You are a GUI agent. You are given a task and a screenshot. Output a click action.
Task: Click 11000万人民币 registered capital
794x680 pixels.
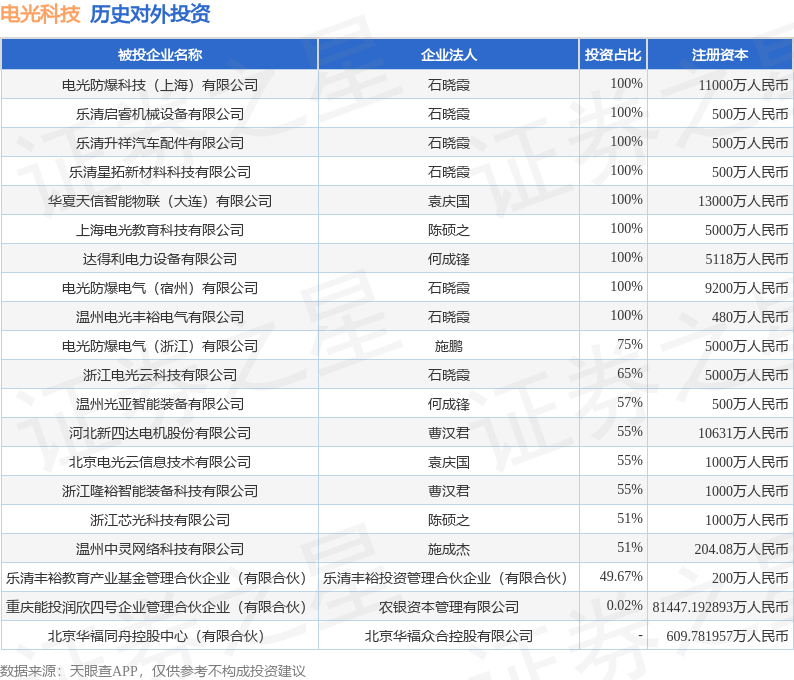pyautogui.click(x=743, y=85)
